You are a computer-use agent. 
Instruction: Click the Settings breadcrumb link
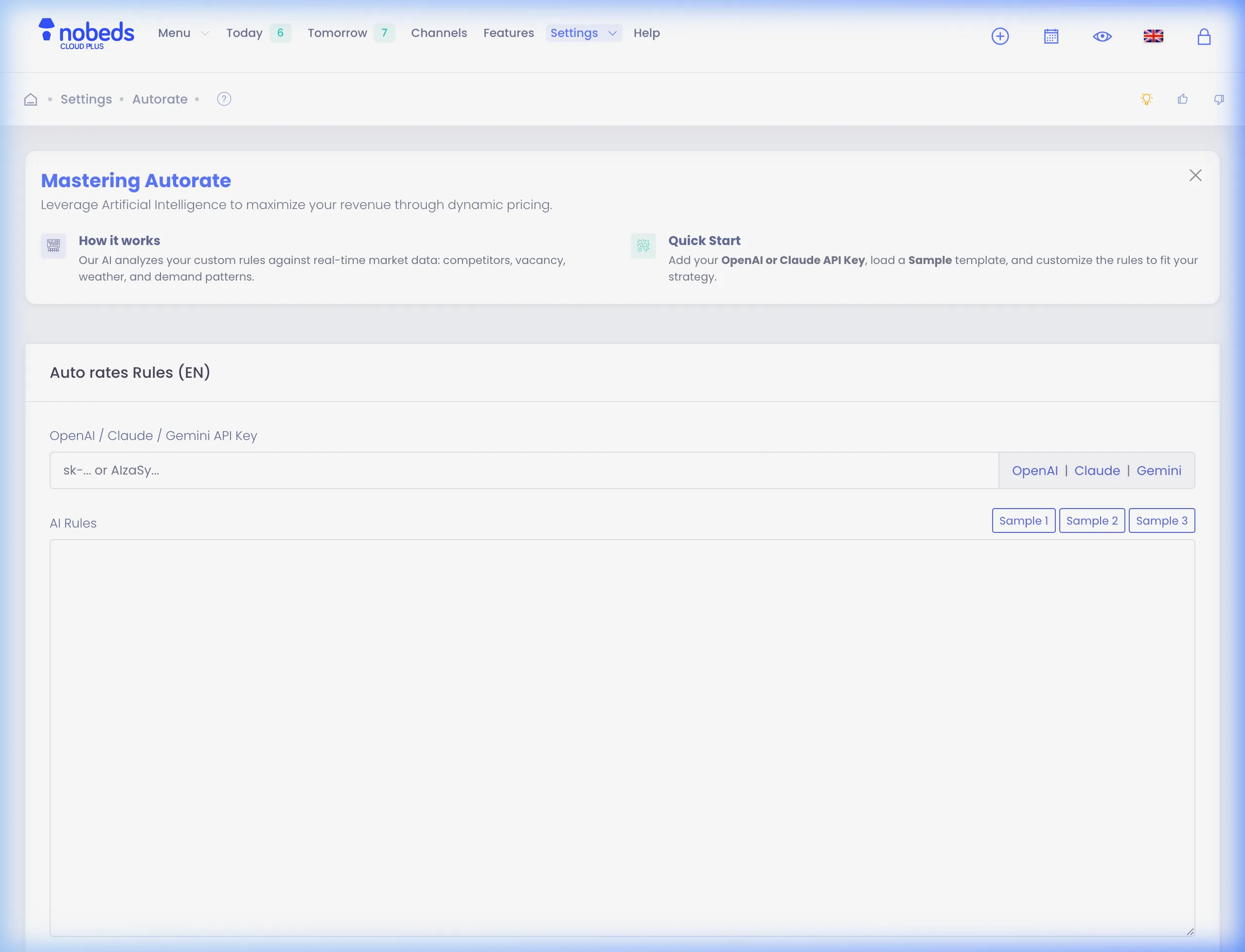[86, 99]
